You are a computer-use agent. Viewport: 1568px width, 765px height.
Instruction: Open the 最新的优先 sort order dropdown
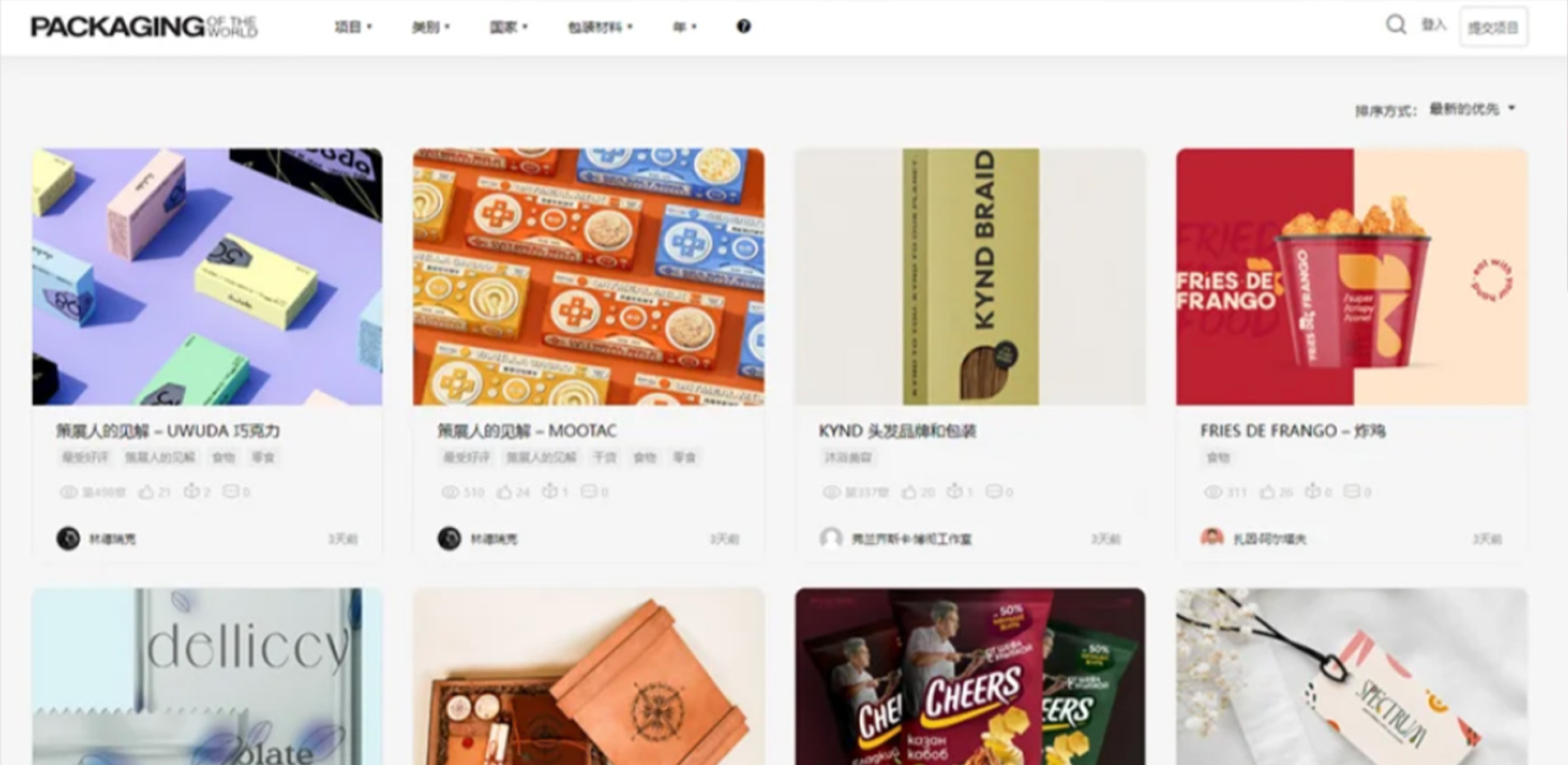[x=1472, y=109]
